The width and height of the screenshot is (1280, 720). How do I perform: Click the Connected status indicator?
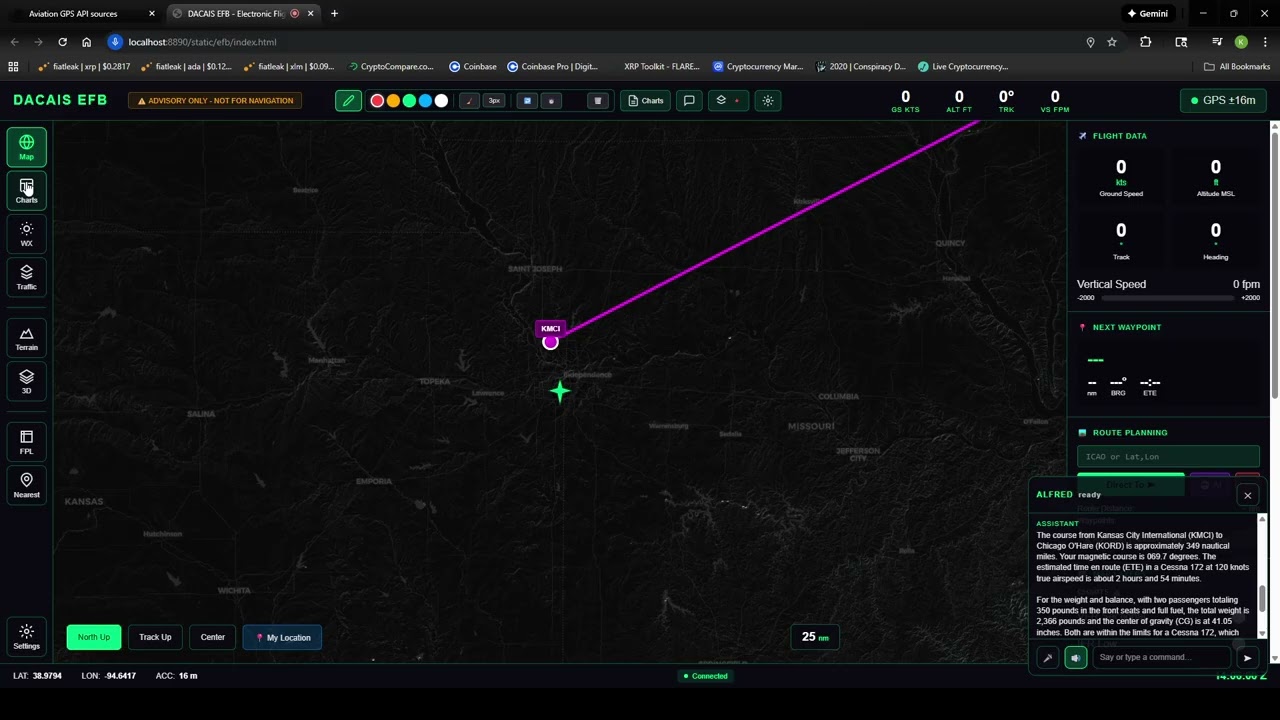(705, 676)
